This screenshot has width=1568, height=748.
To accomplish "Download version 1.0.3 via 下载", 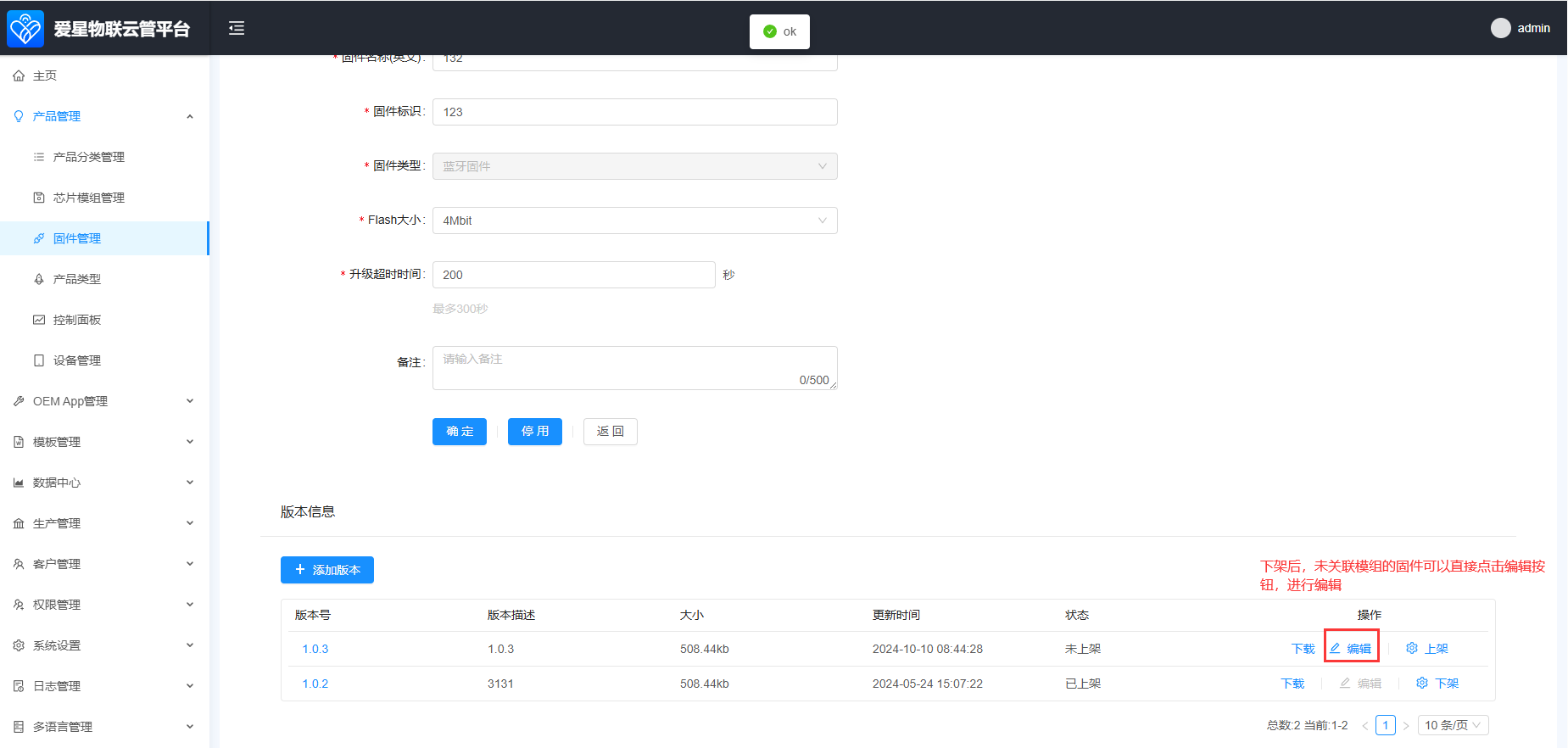I will click(x=1303, y=649).
